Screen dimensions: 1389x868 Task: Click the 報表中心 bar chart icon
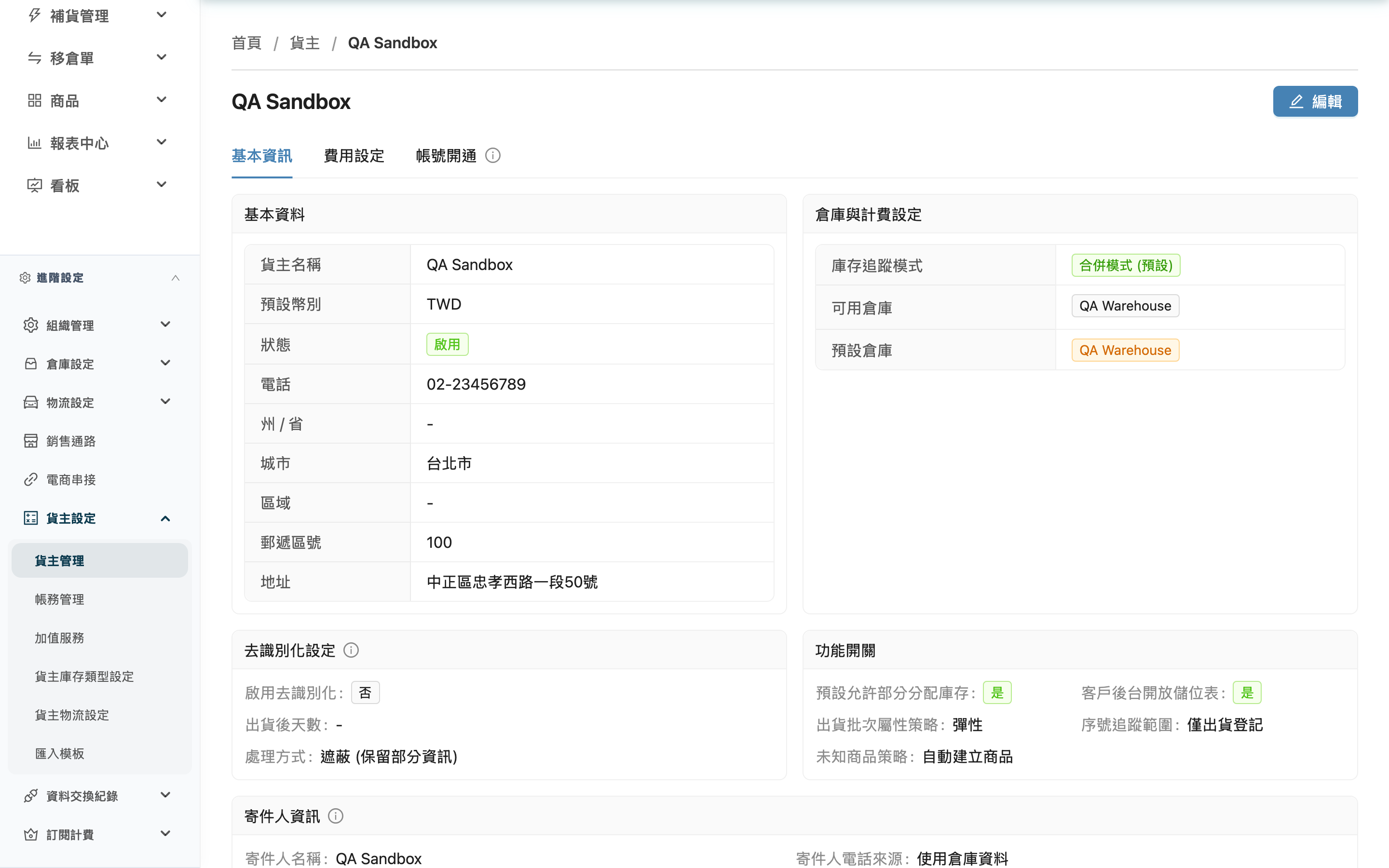point(34,143)
